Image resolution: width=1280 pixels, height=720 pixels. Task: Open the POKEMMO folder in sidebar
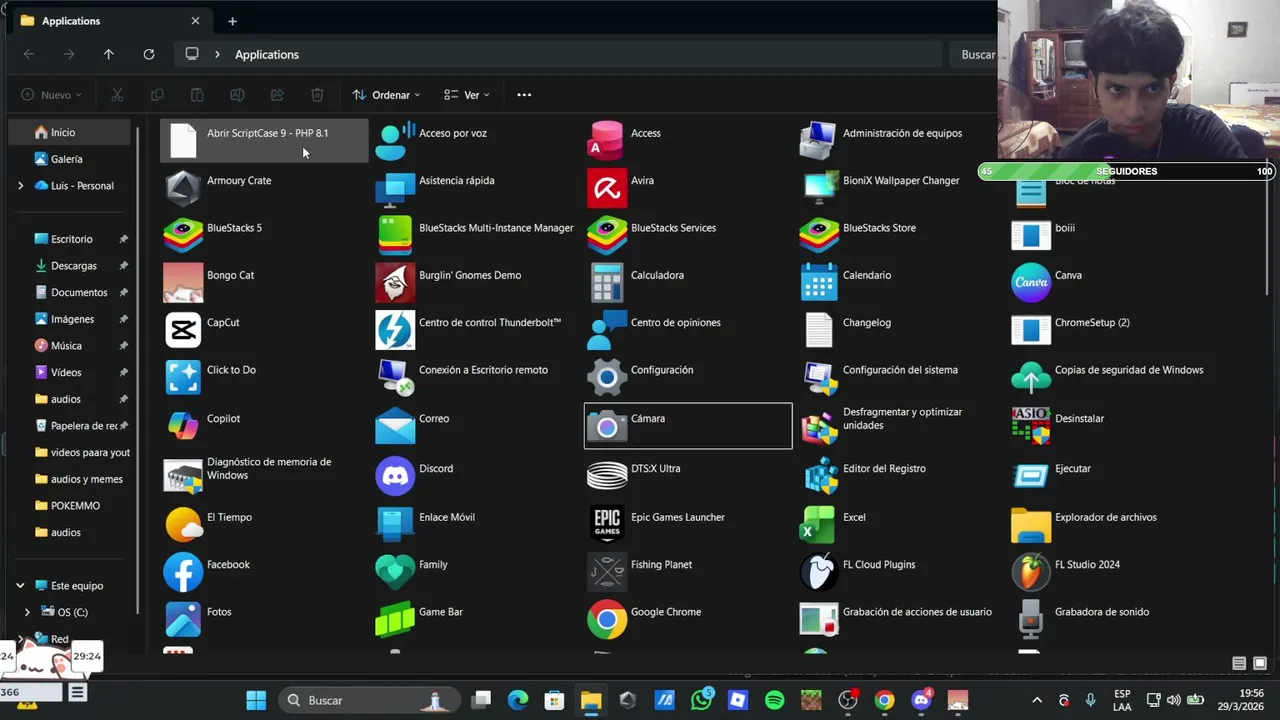tap(75, 506)
